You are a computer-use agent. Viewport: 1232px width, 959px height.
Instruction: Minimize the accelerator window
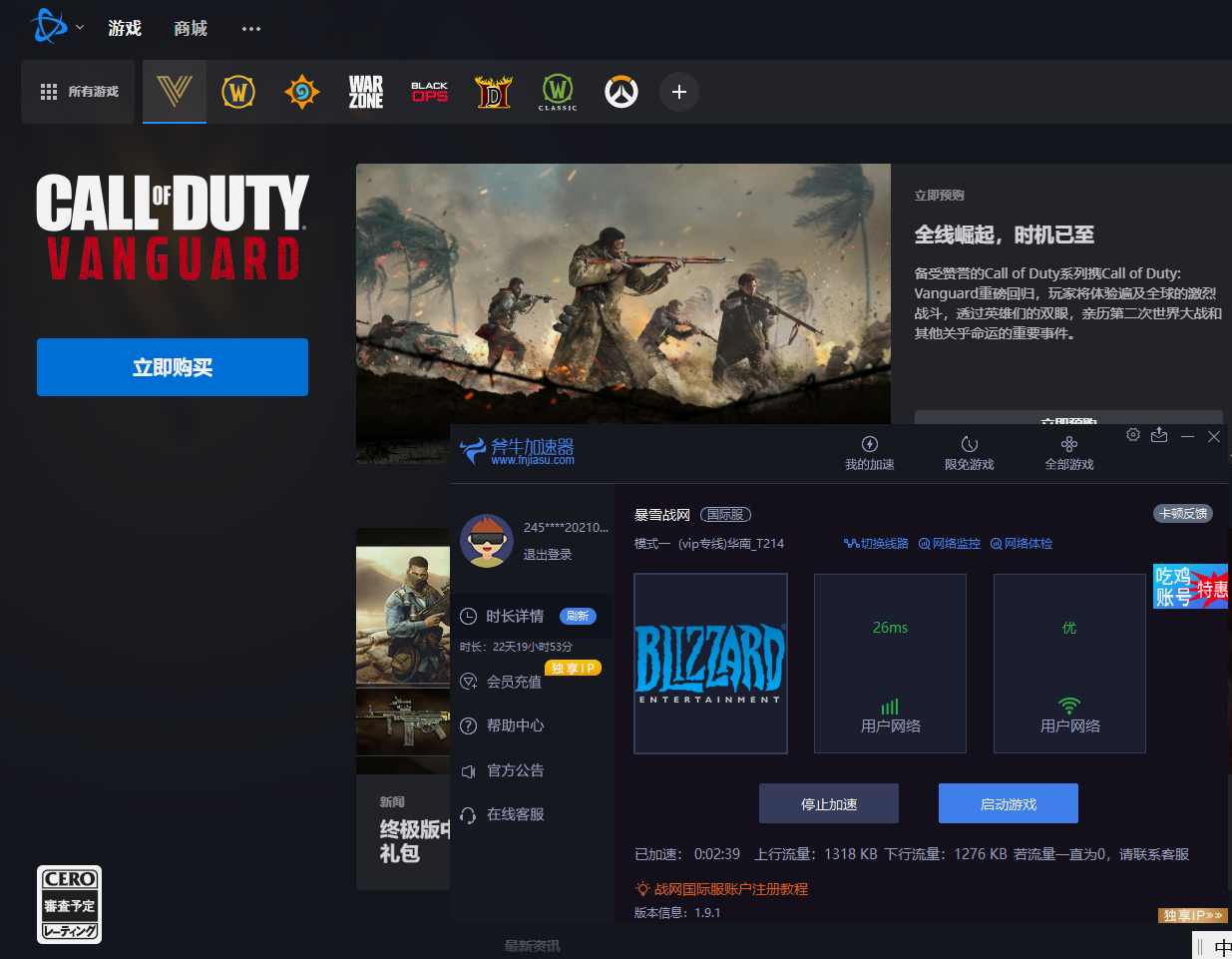click(1187, 436)
